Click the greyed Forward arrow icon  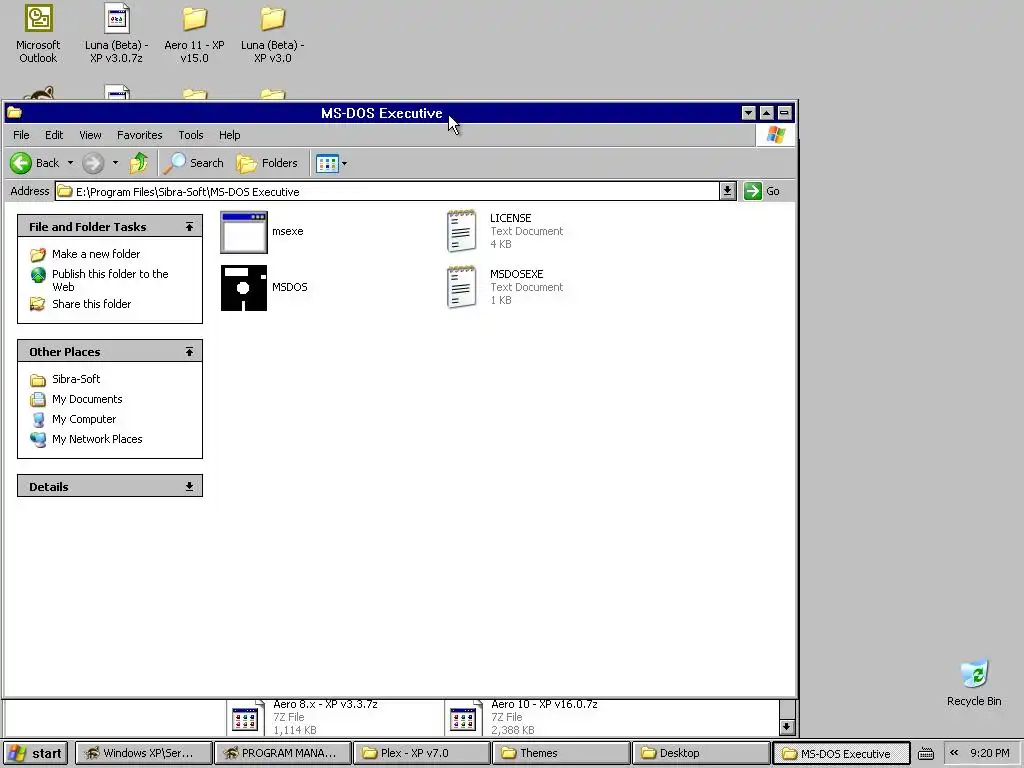[93, 163]
